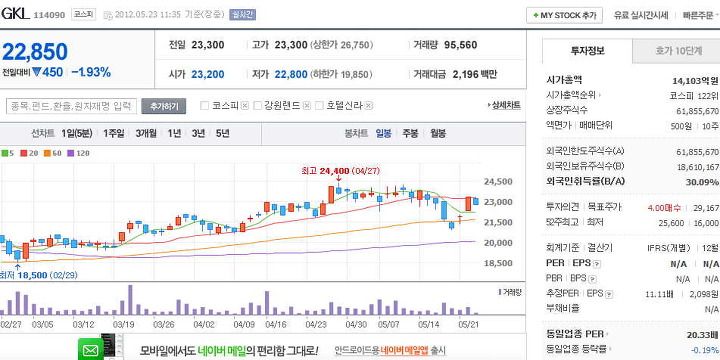This screenshot has height=360, width=720.
Task: Select the 5년 line chart period
Action: 222,134
